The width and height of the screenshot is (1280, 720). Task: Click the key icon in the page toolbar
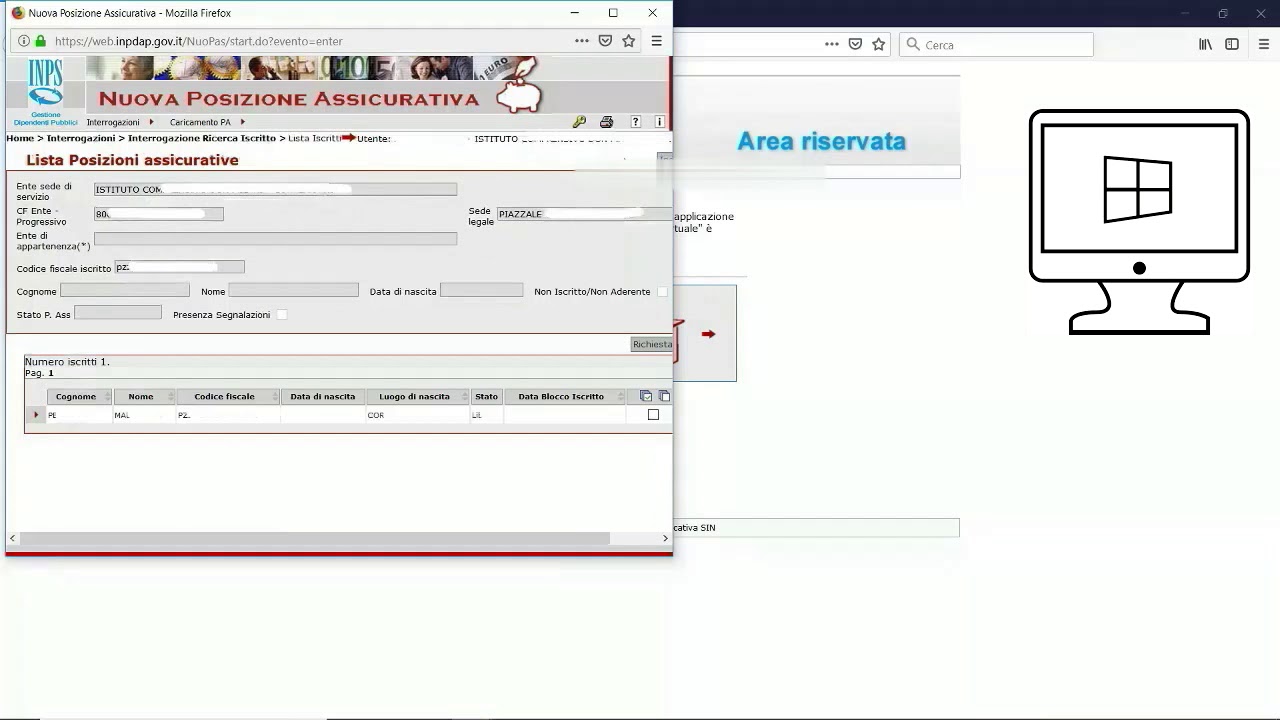coord(579,122)
